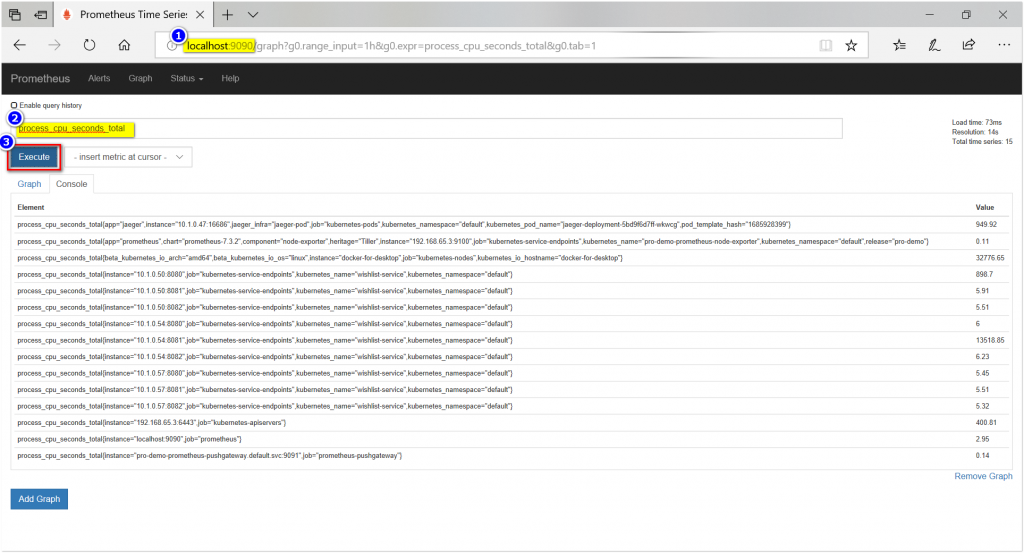
Task: Expand the Status menu in navbar
Action: 187,78
